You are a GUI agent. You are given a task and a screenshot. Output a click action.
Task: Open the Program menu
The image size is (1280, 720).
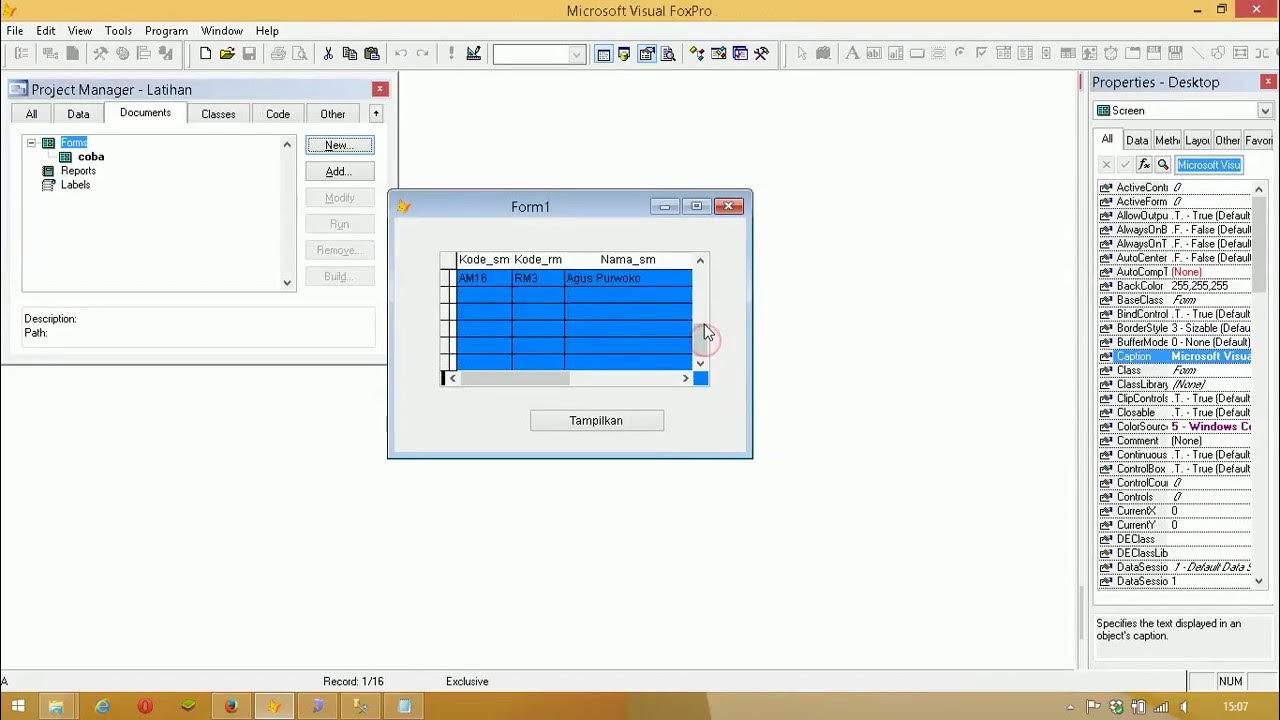166,31
